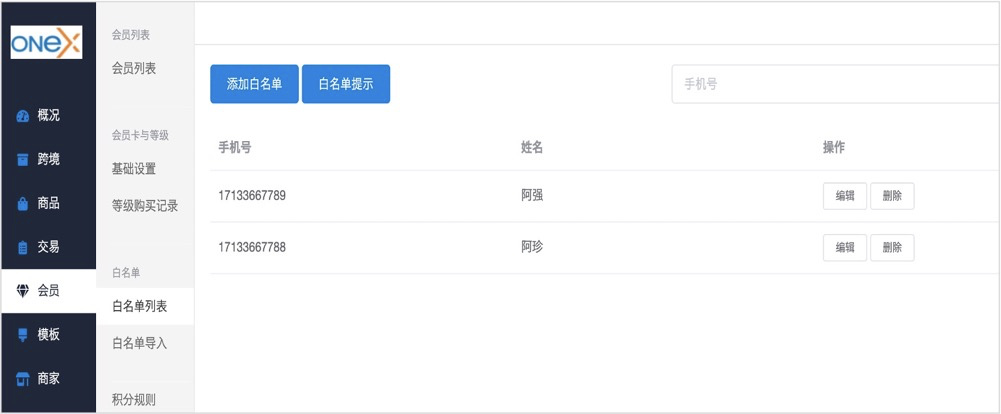The image size is (1001, 414).
Task: Open the 模板 brush icon
Action: click(22, 335)
